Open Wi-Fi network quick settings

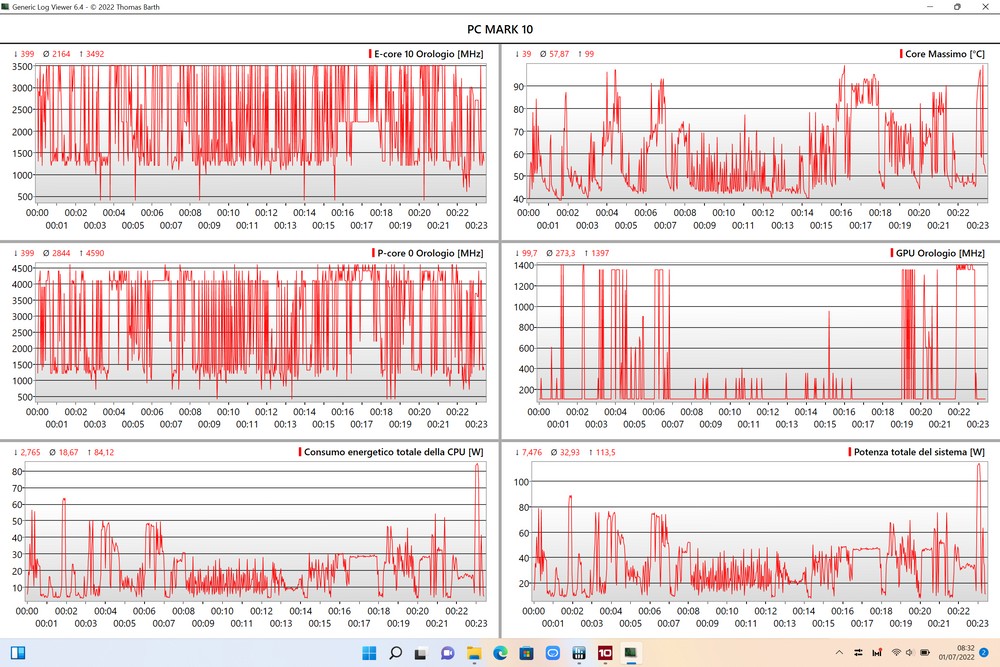(x=896, y=652)
